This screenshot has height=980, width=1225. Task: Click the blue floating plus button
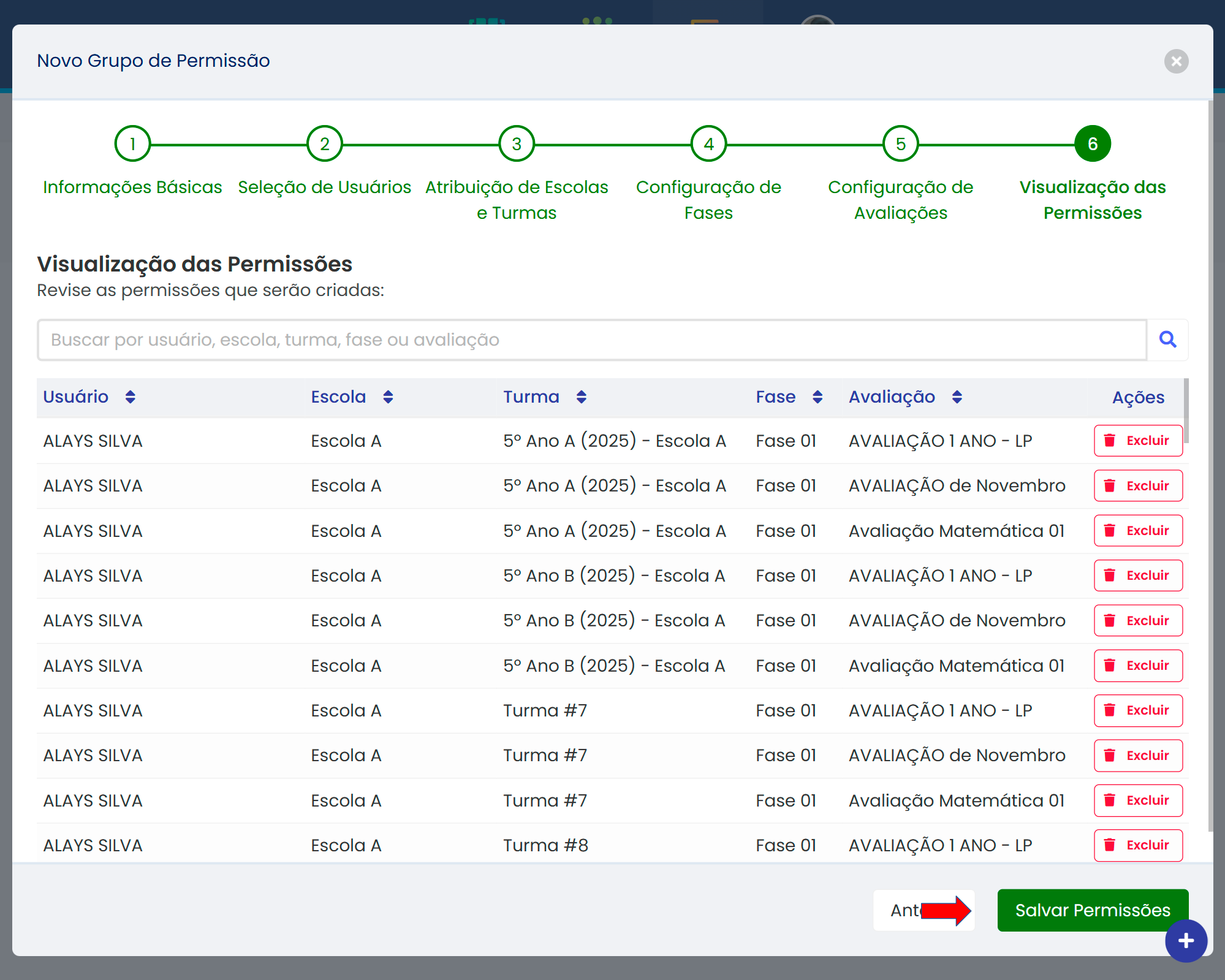click(x=1186, y=941)
